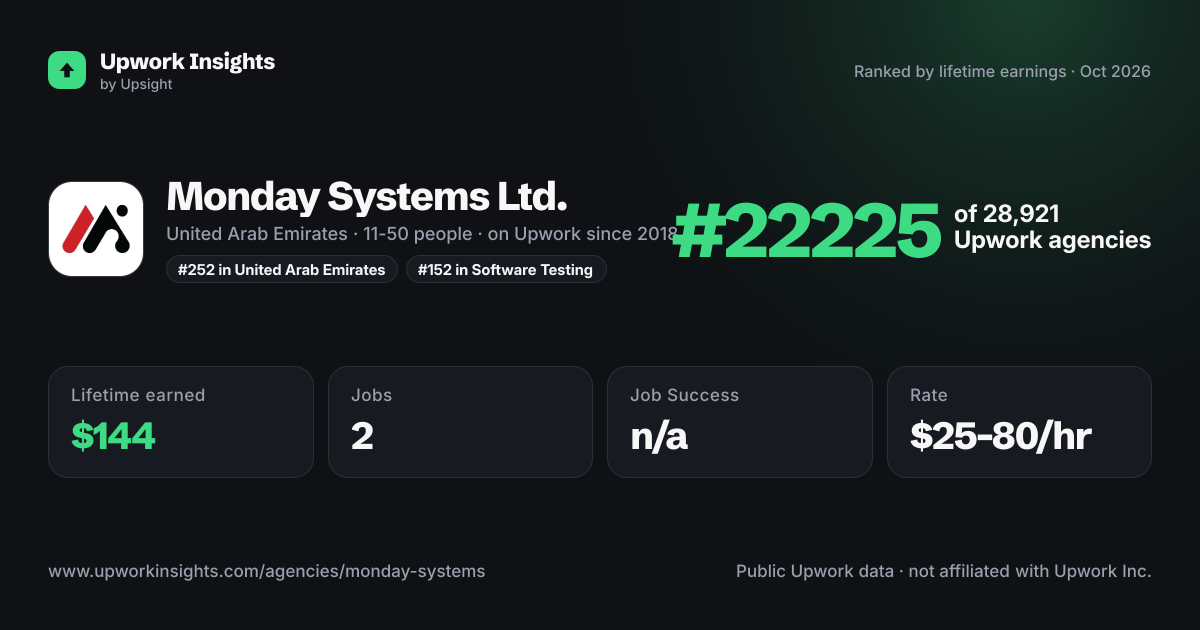1200x630 pixels.
Task: Click the Monday Systems Ltd. heading
Action: [367, 196]
